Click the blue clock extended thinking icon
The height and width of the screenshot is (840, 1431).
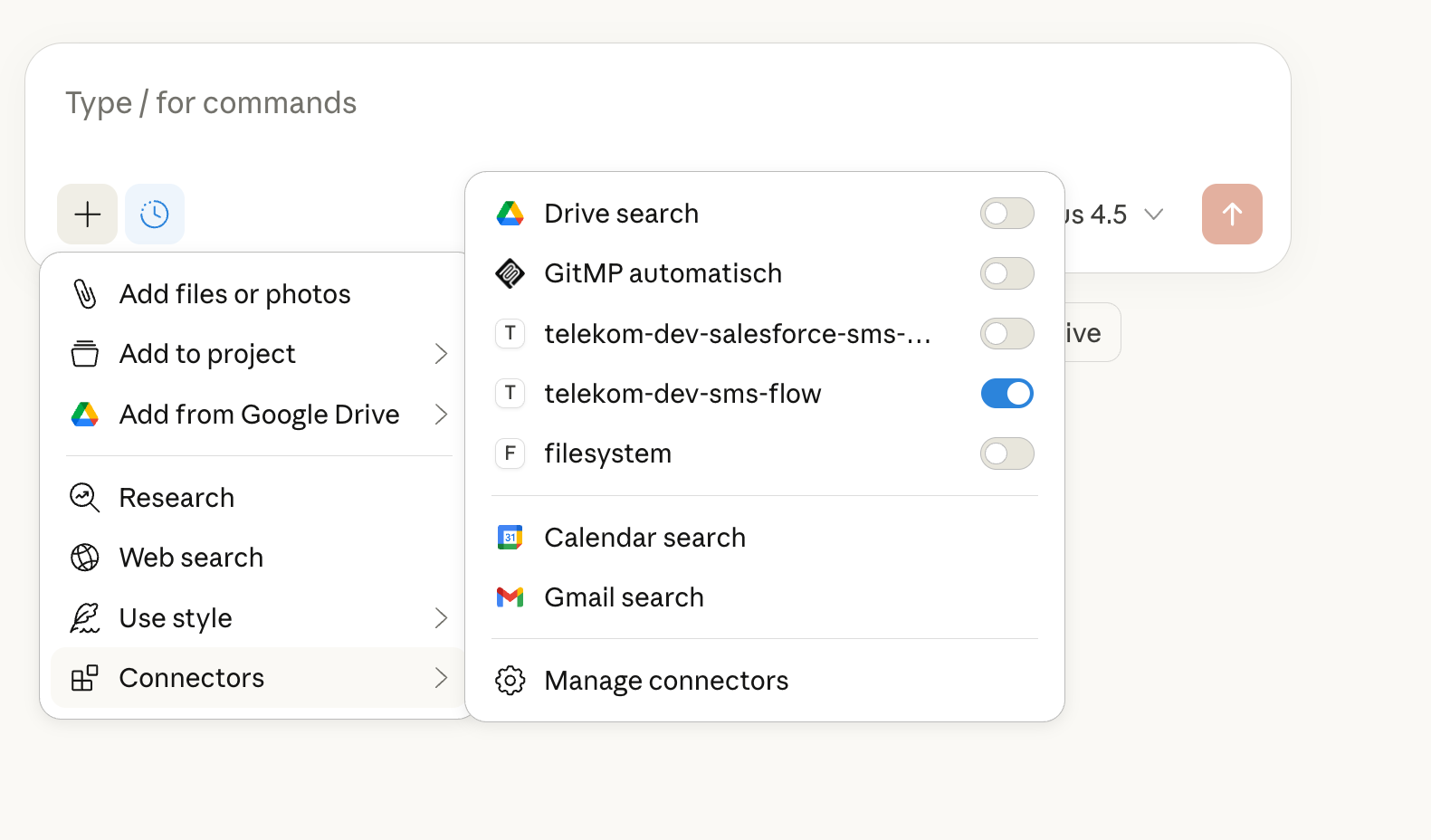[155, 215]
